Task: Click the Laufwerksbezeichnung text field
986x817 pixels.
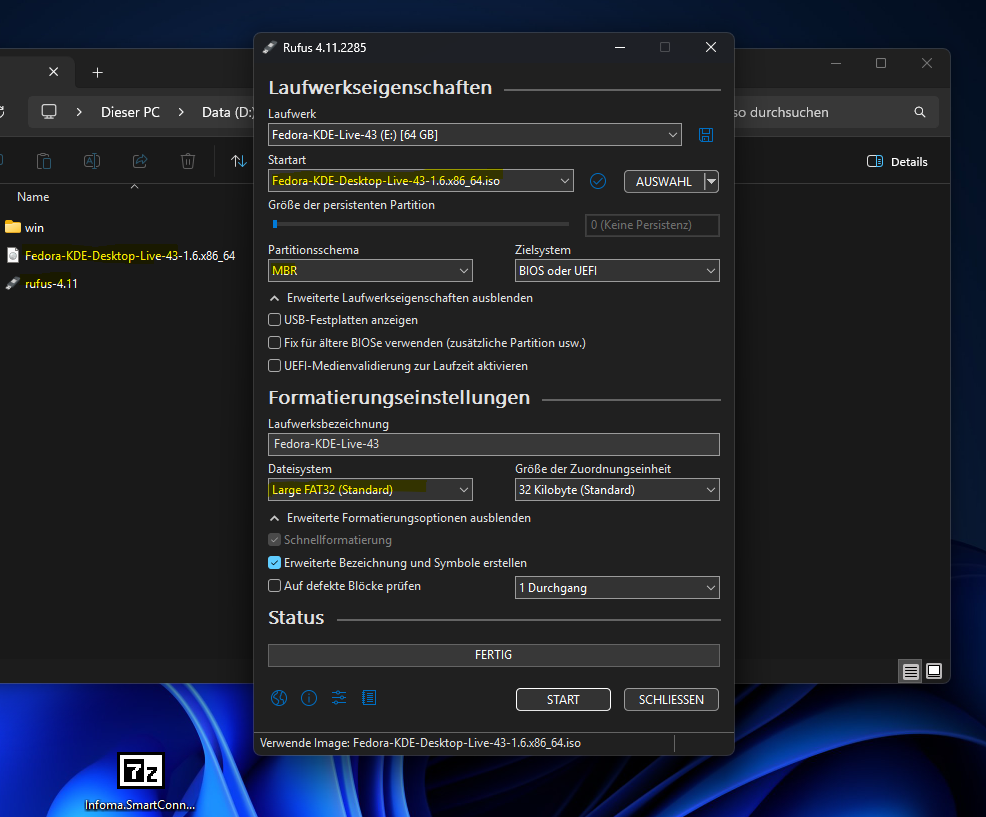Action: pyautogui.click(x=494, y=444)
